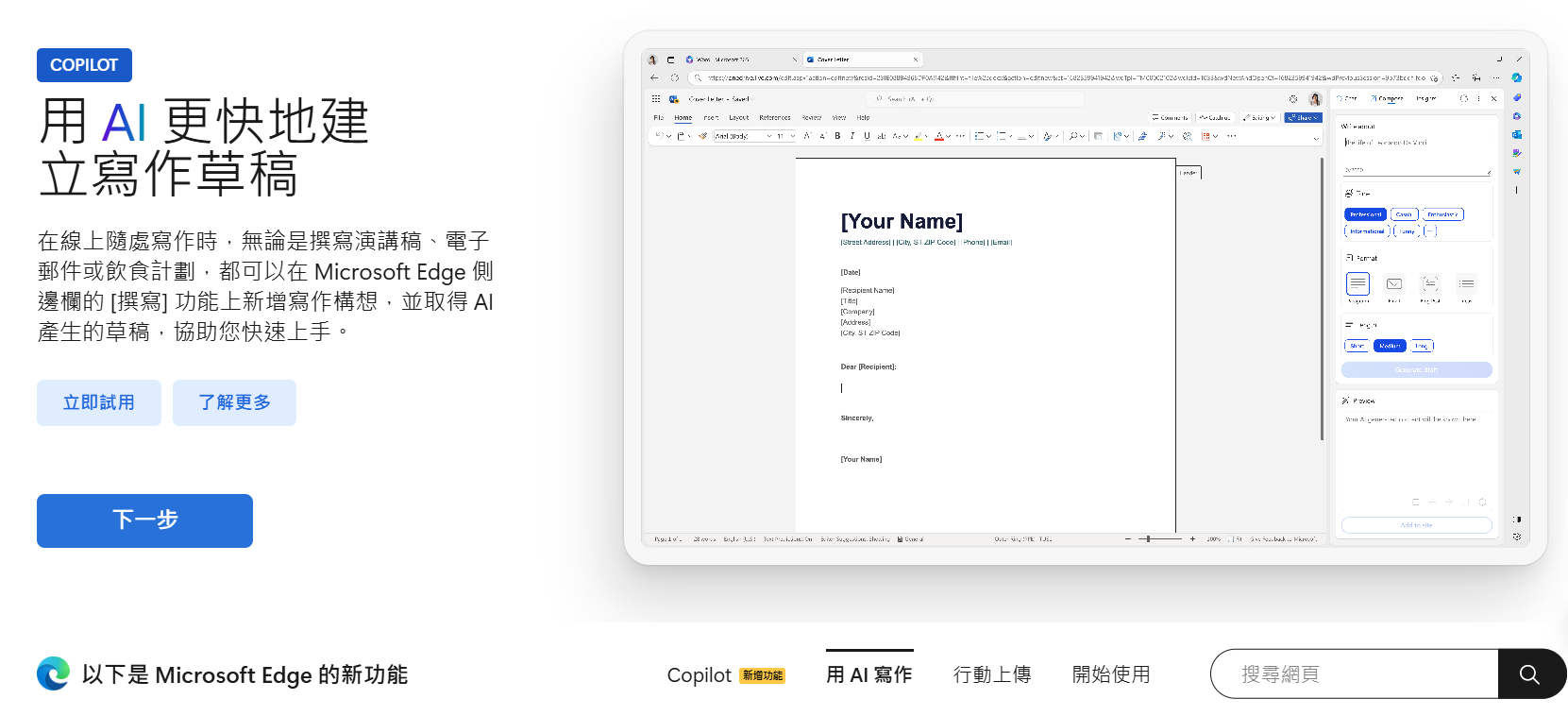Click the Word compose preview image
1568x716 pixels.
pos(1085,298)
